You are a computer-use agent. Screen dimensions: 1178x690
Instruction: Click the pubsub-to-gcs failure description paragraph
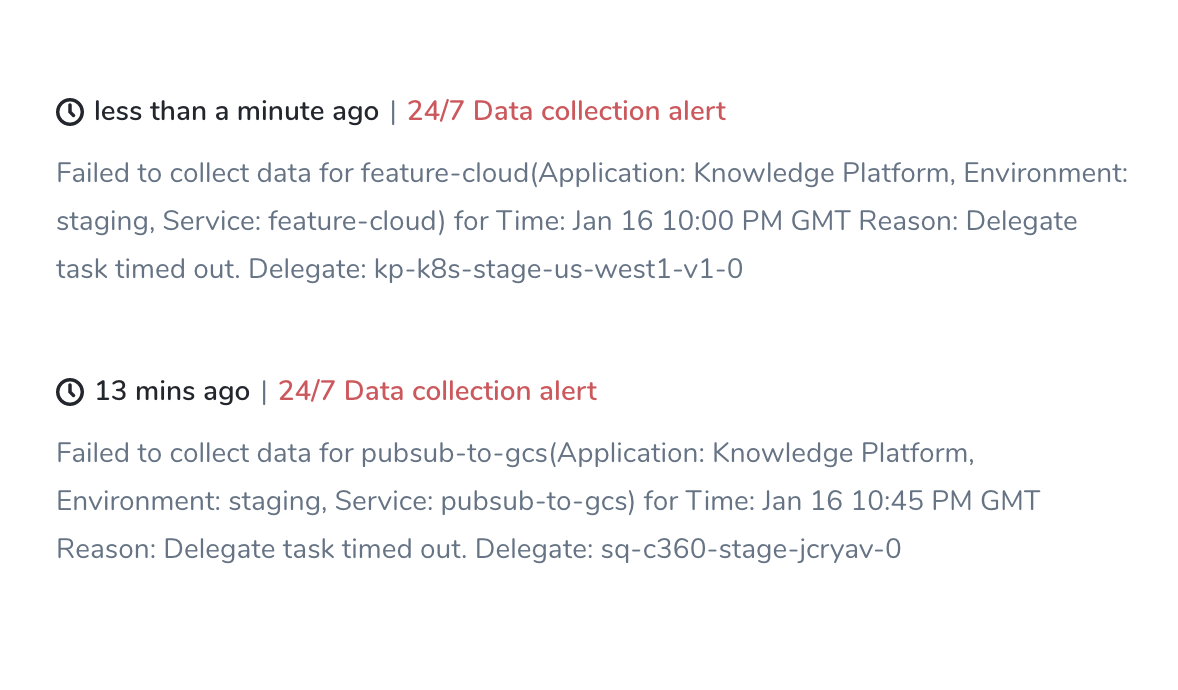point(548,501)
